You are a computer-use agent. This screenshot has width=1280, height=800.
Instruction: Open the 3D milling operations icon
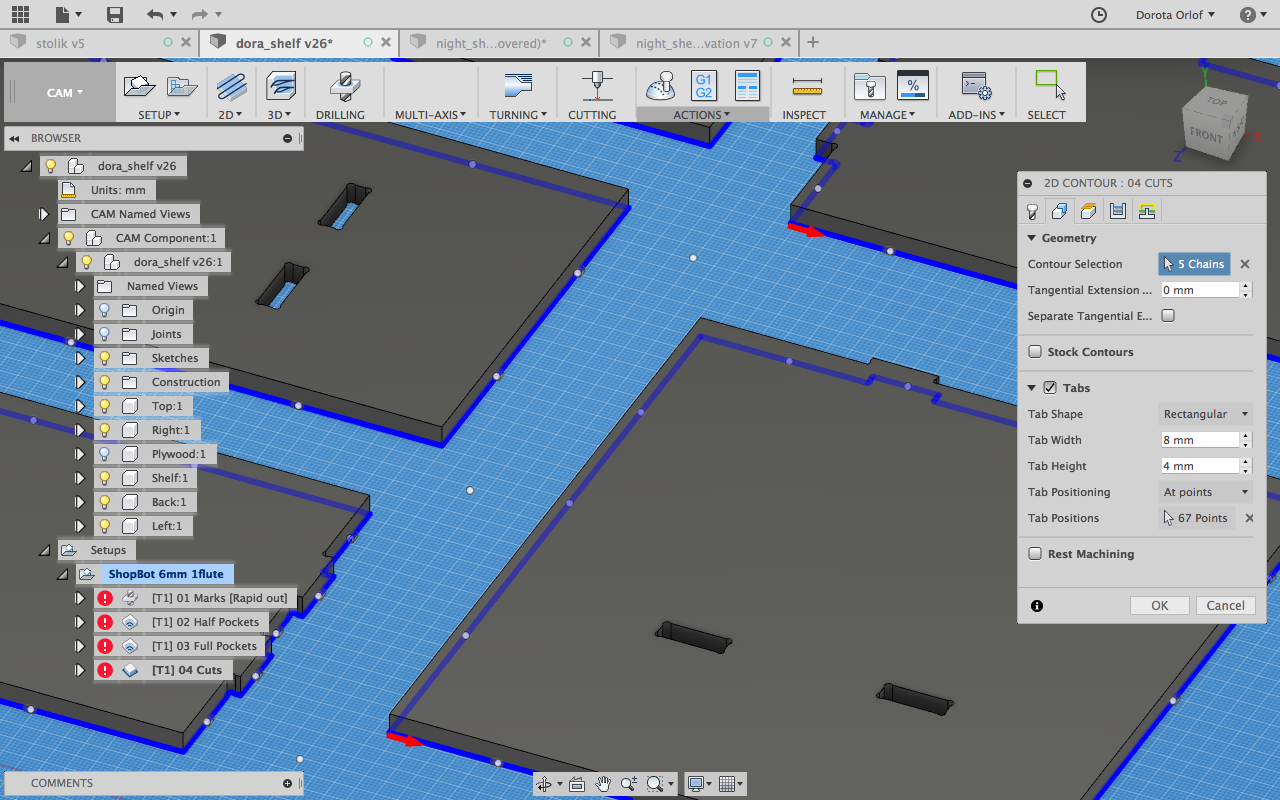click(x=281, y=86)
